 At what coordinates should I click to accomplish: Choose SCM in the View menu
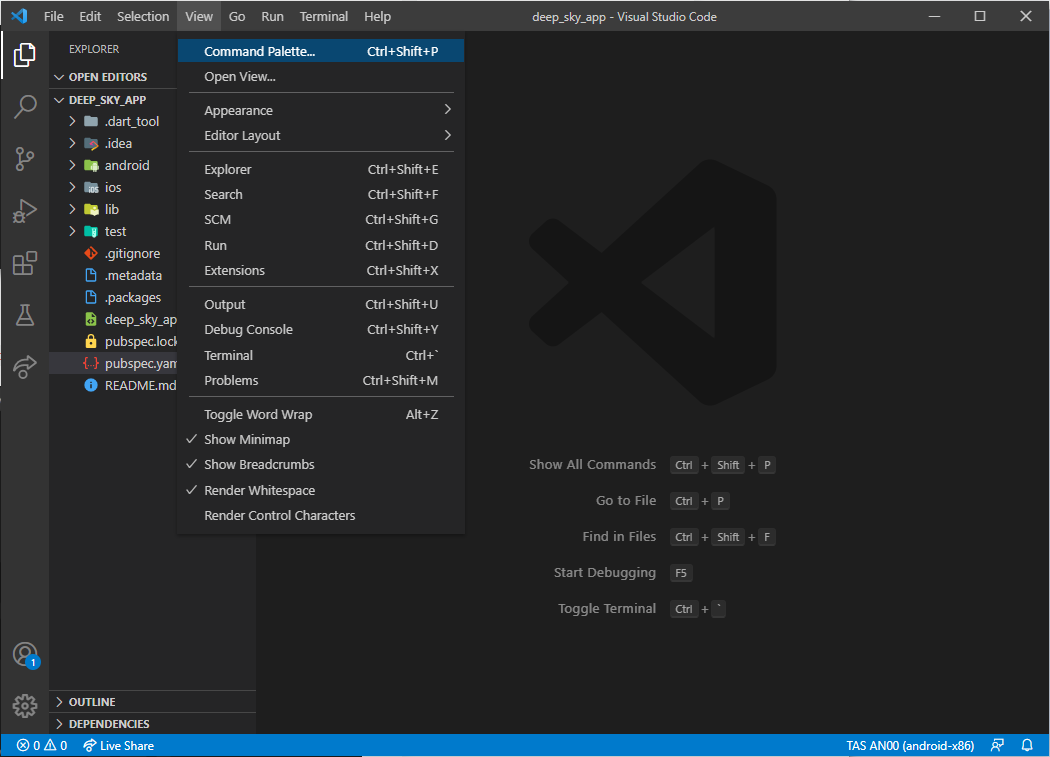pos(321,220)
